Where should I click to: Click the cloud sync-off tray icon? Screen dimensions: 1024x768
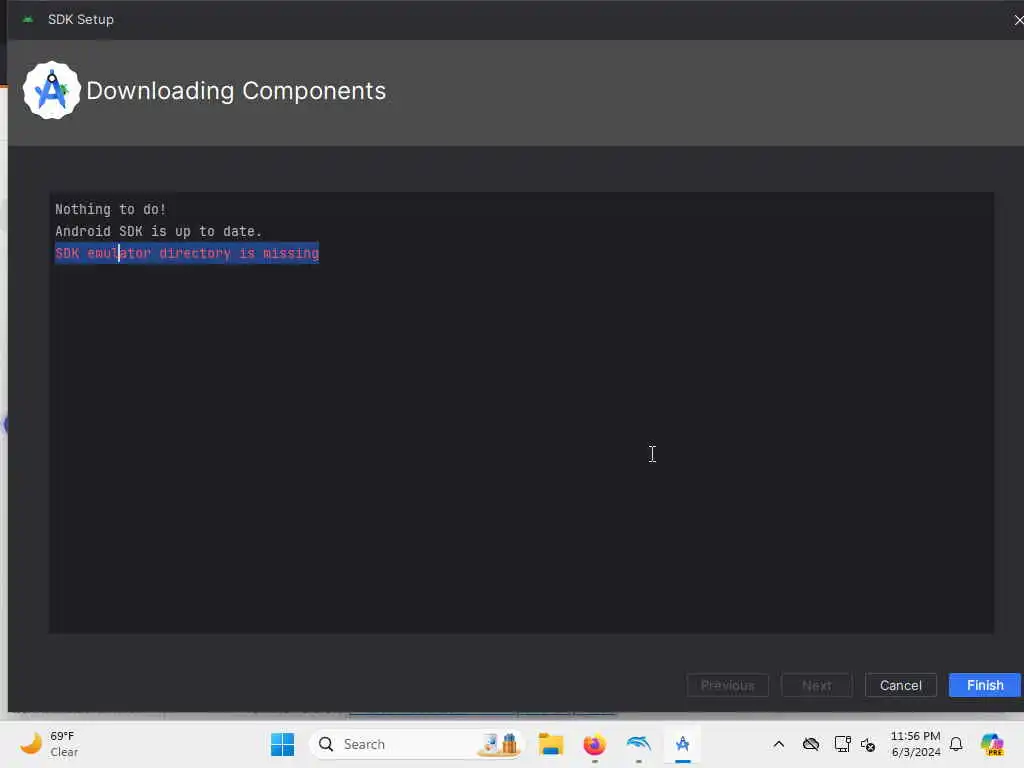coord(811,744)
